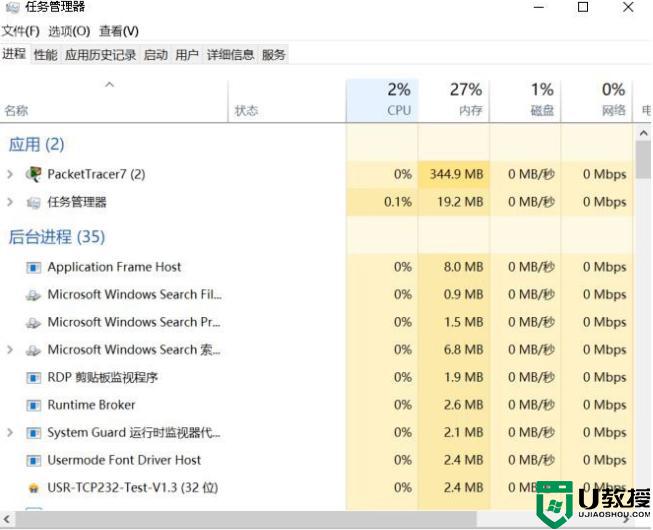Screen dimensions: 653x530
Task: Sort by the CPU 2% column header
Action: click(x=382, y=101)
